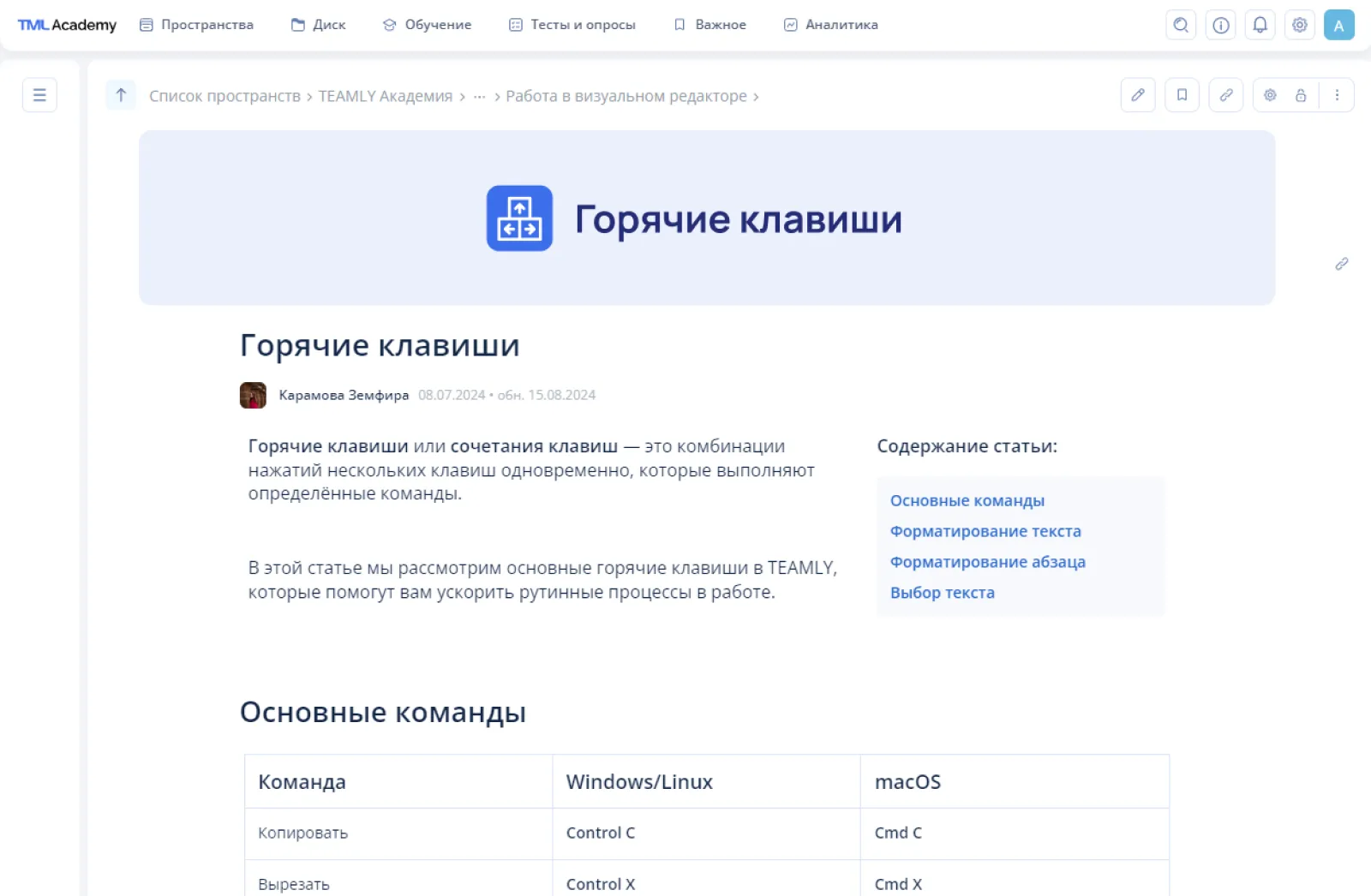Expand chevron after Работа в визуальном редакторе
The width and height of the screenshot is (1371, 896).
coord(756,97)
